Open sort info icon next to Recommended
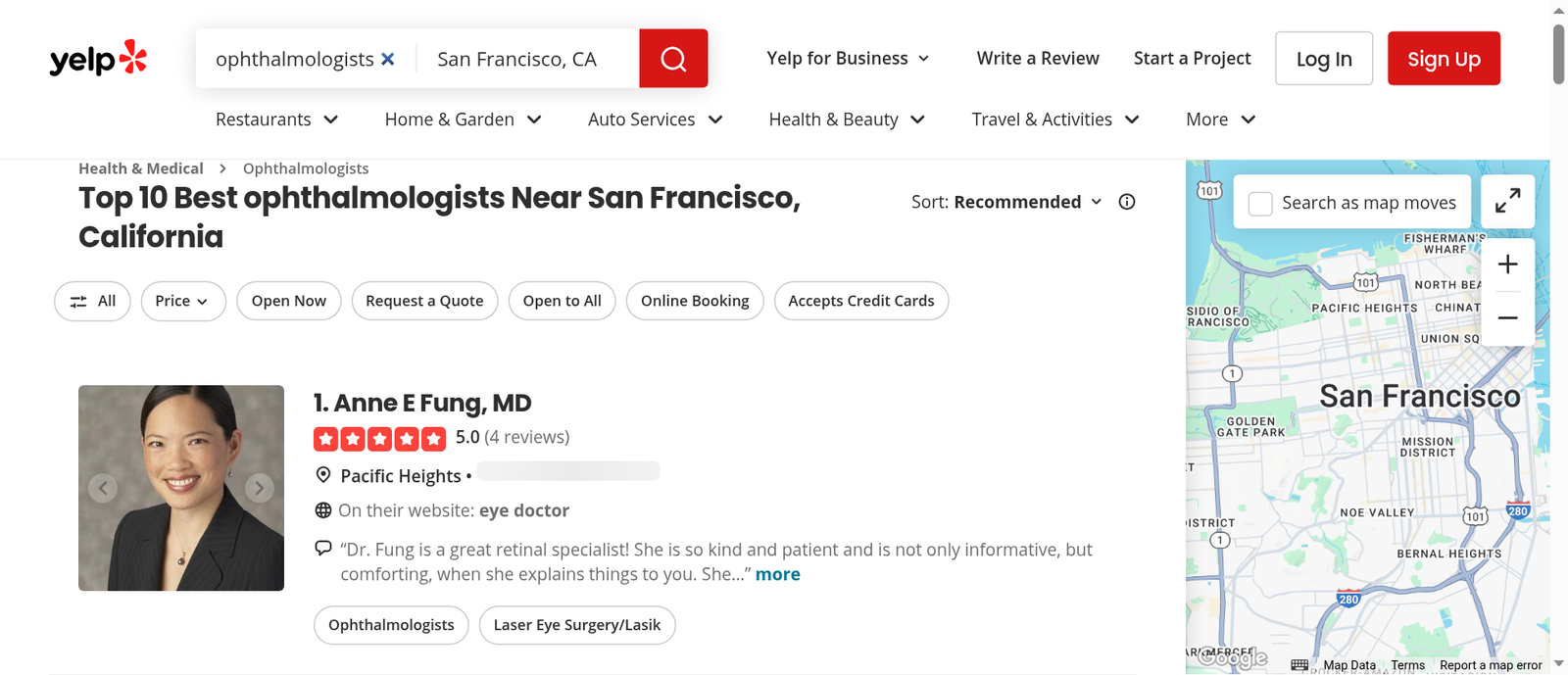Viewport: 1568px width, 675px height. click(x=1127, y=202)
